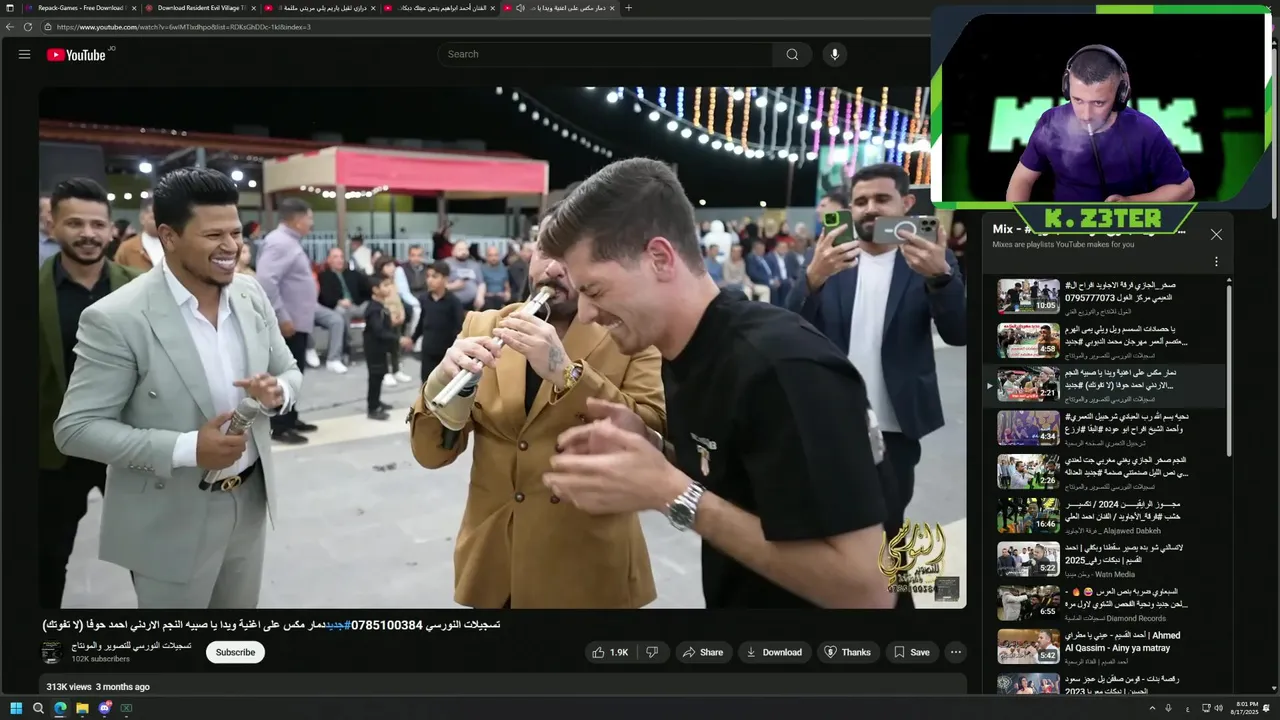The height and width of the screenshot is (720, 1280).
Task: Click the address bar URL
Action: (184, 27)
